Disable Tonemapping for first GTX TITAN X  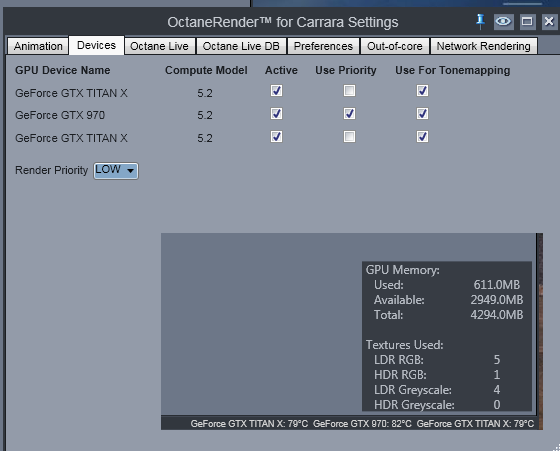(422, 91)
